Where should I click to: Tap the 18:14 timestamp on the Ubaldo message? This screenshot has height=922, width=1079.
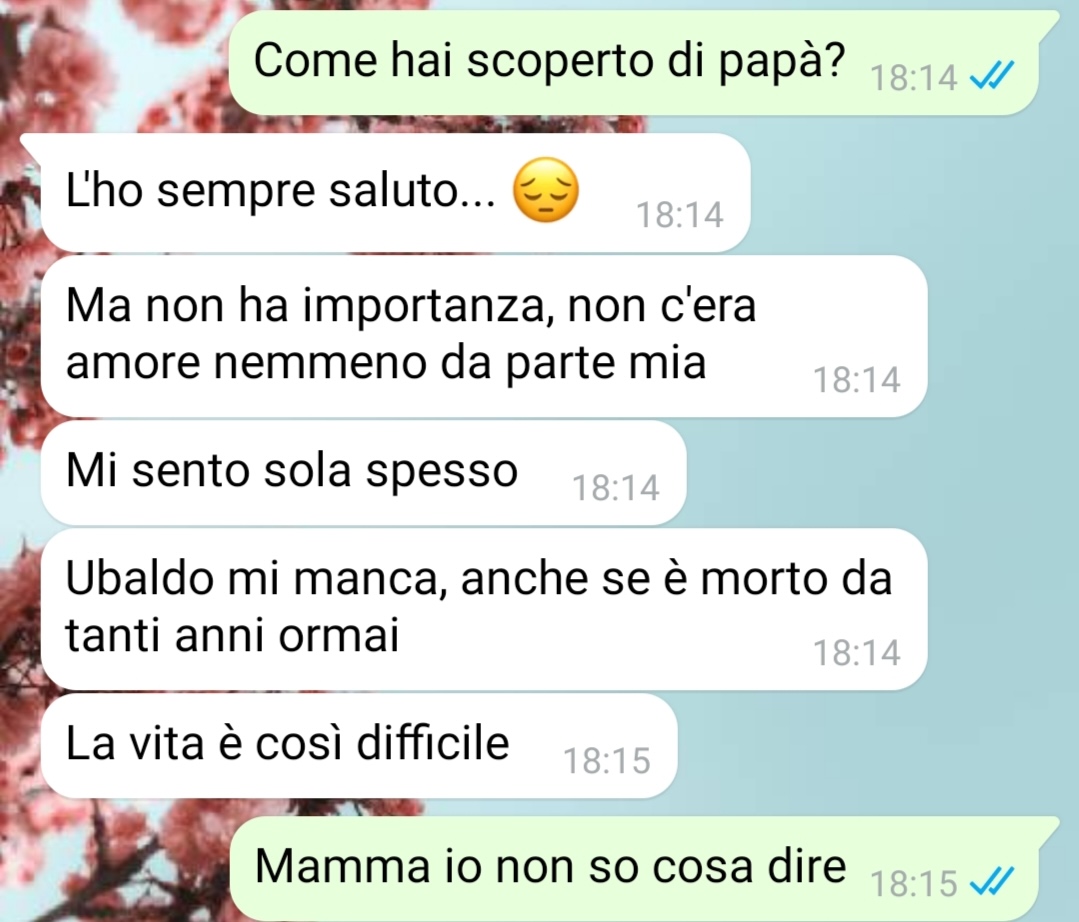point(856,652)
